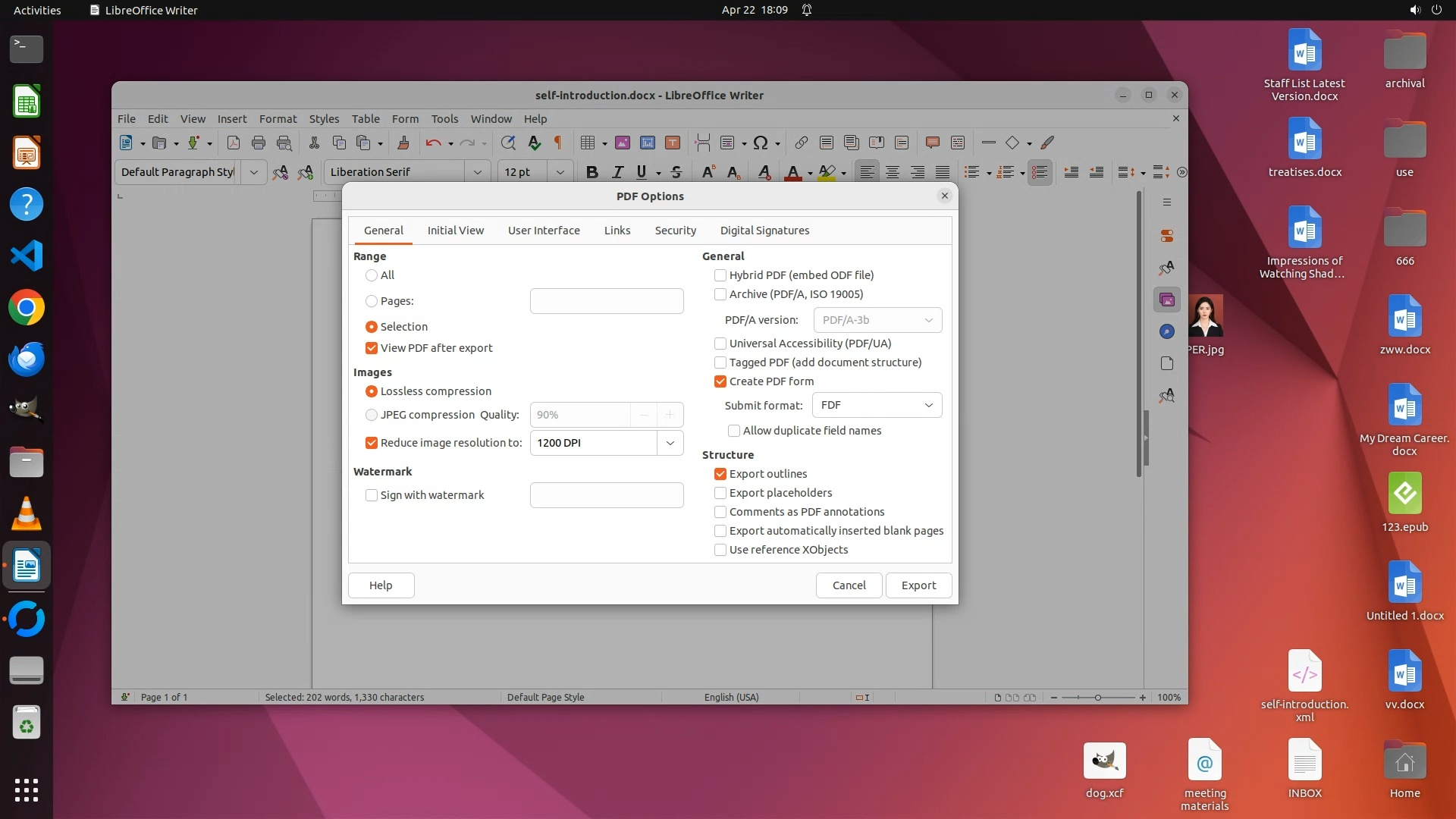Viewport: 1456px width, 819px height.
Task: Click the Print toolbar icon
Action: coord(259,143)
